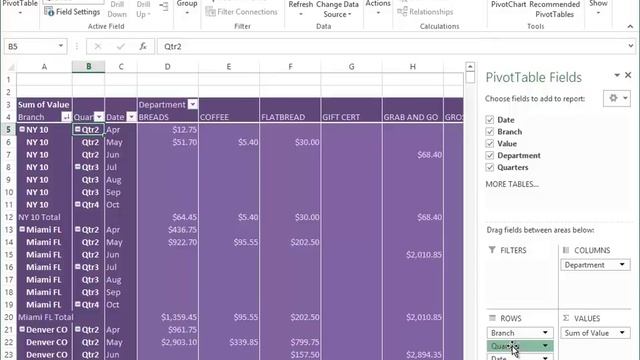Uncheck the Value field checkbox

(x=490, y=143)
